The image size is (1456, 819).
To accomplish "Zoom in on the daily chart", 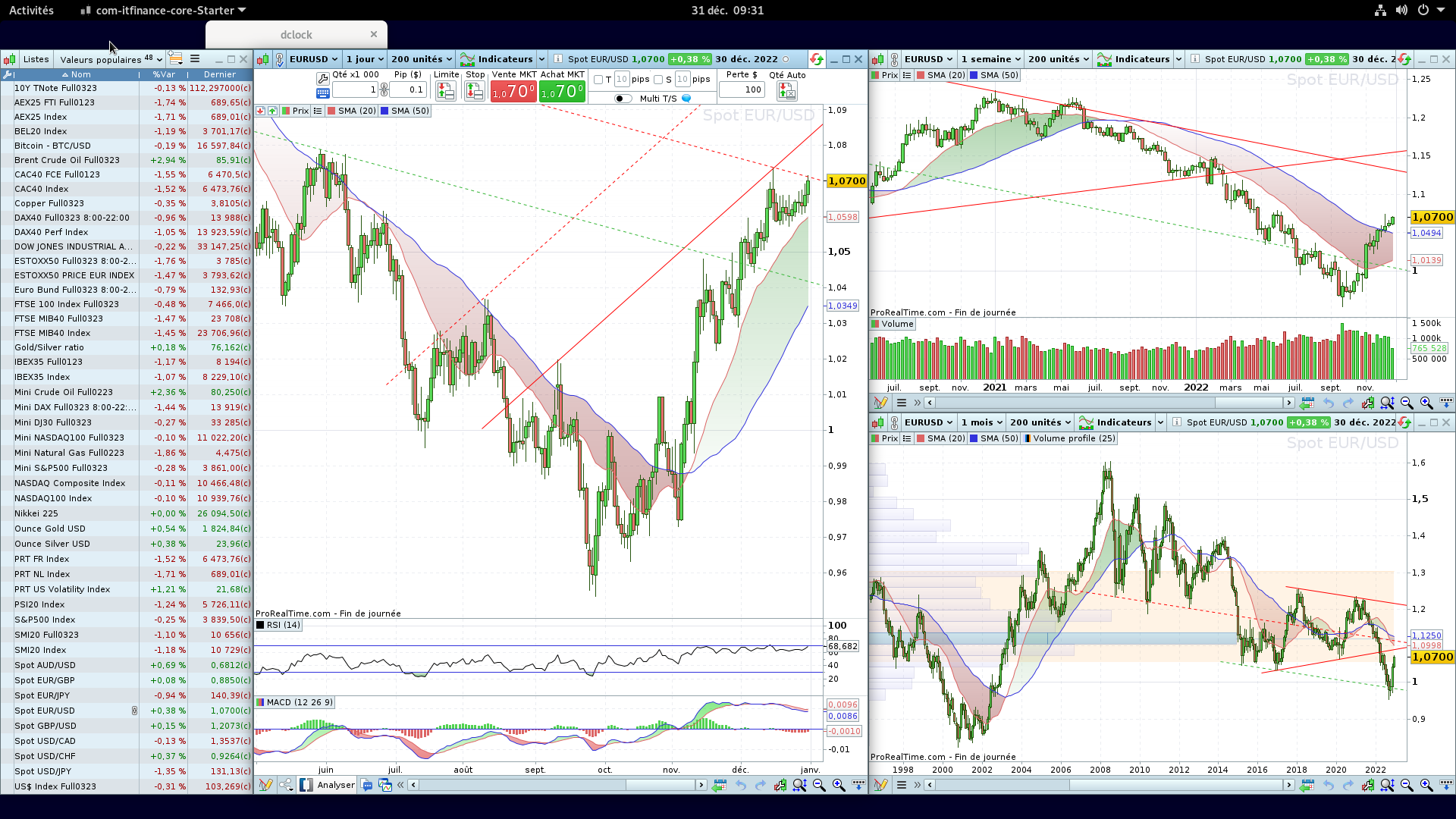I will (x=839, y=785).
